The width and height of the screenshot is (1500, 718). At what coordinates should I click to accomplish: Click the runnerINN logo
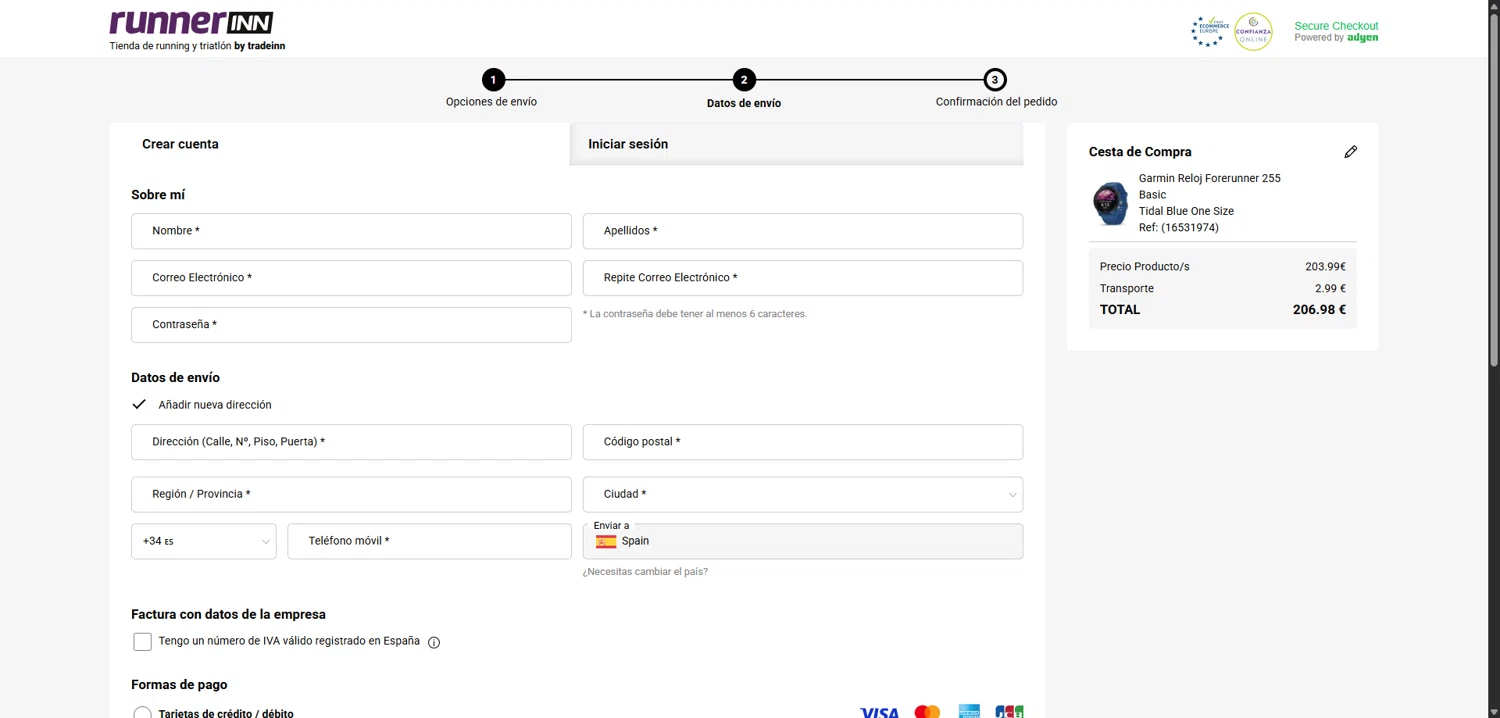[x=191, y=23]
